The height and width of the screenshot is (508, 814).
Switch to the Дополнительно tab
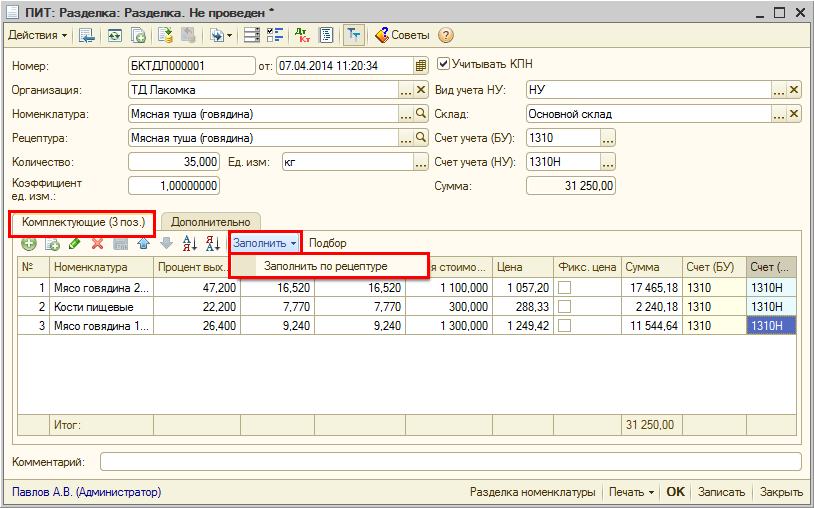[x=209, y=221]
